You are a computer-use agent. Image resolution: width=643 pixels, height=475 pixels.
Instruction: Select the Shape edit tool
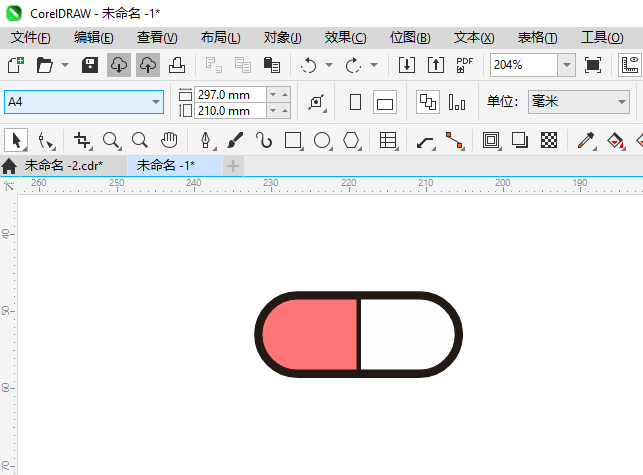(46, 140)
